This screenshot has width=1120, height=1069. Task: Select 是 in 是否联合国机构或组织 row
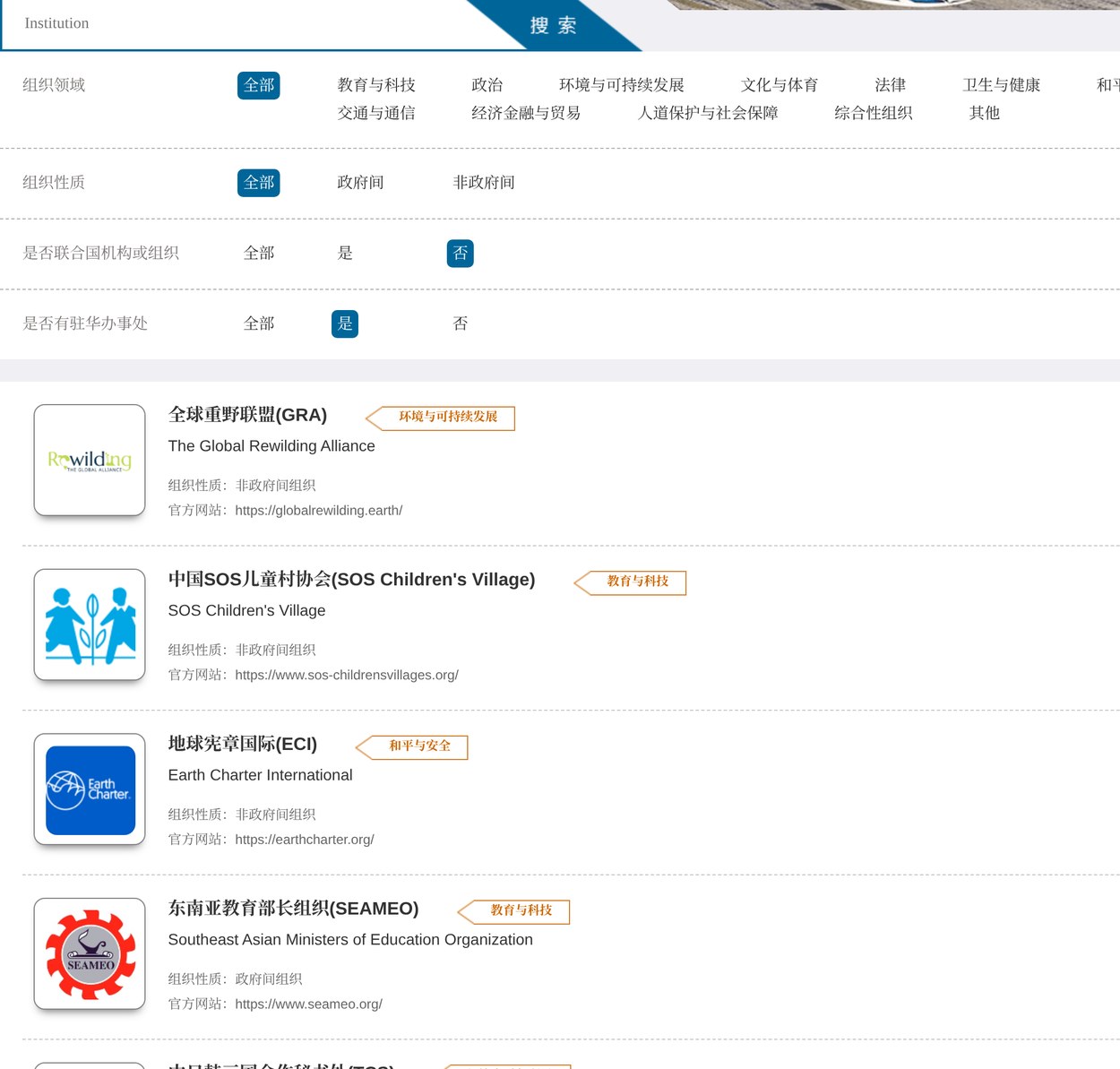click(x=345, y=254)
